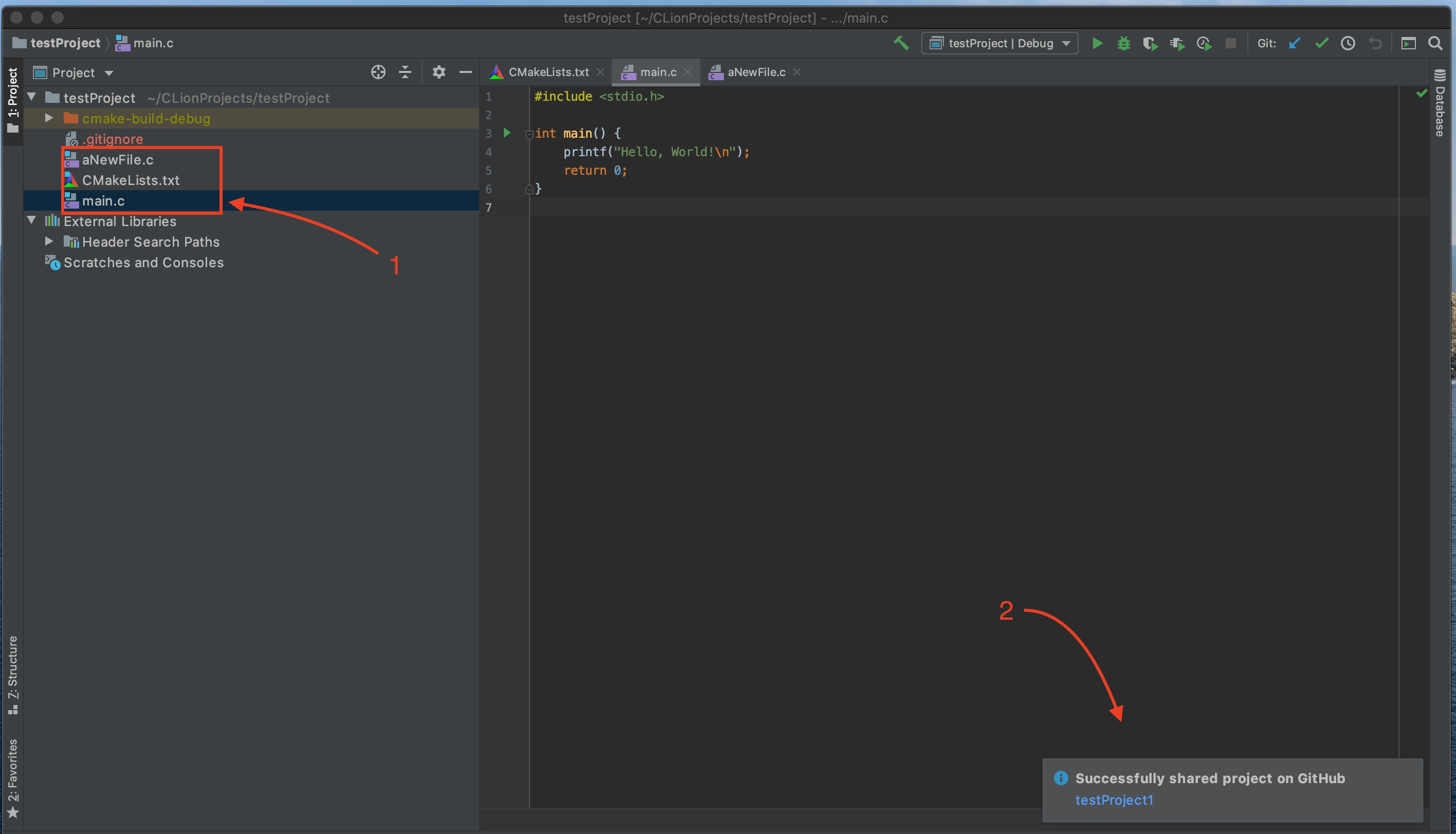Image resolution: width=1456 pixels, height=834 pixels.
Task: Click fold end marker at line 6
Action: click(x=529, y=190)
